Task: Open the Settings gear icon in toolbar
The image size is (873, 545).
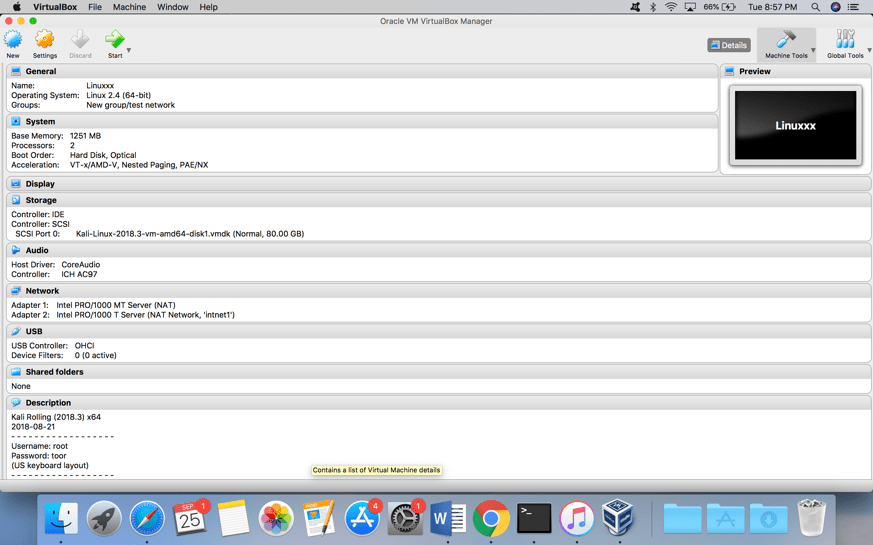Action: pyautogui.click(x=45, y=42)
